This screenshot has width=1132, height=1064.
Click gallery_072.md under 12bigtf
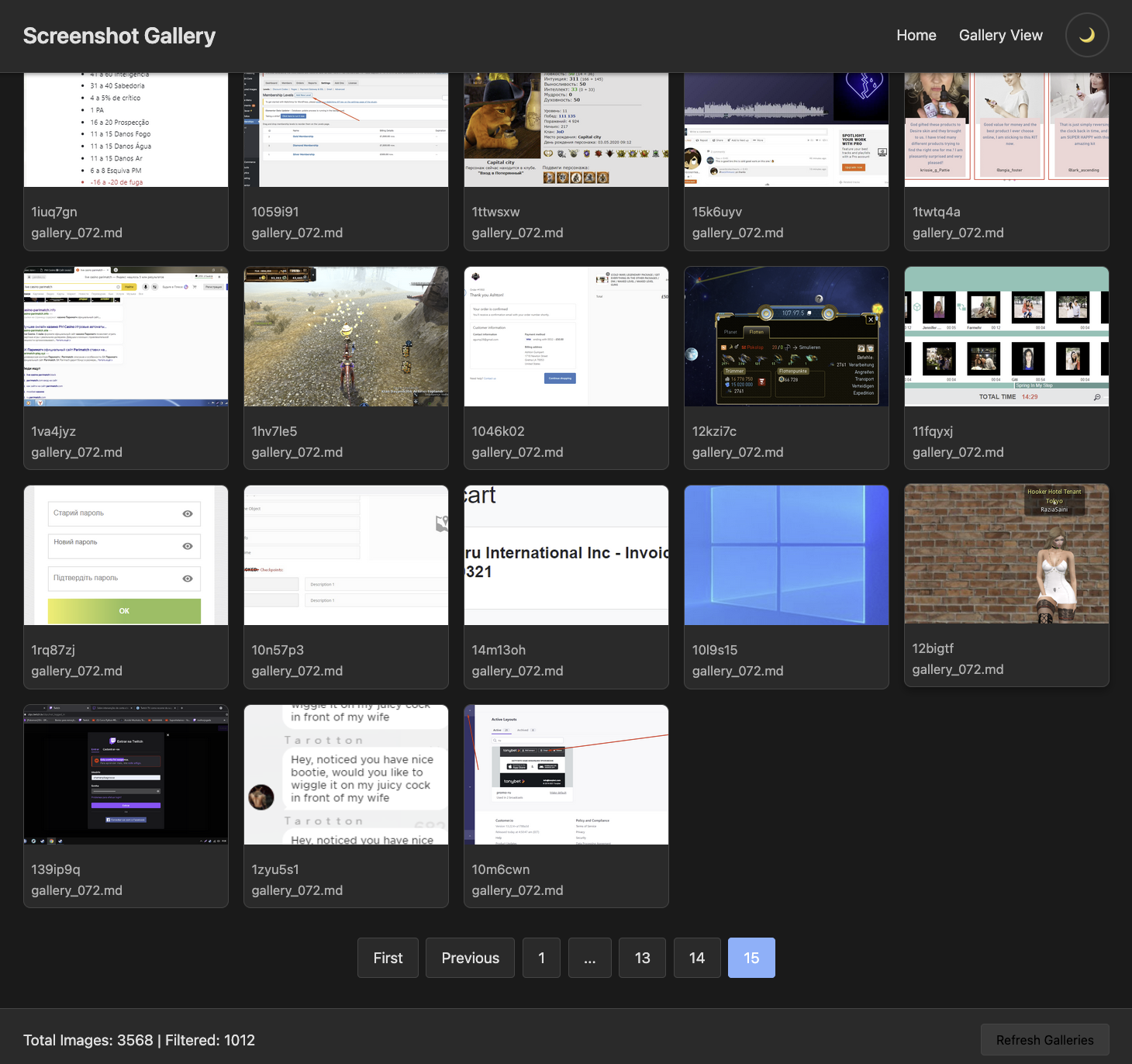tap(958, 669)
